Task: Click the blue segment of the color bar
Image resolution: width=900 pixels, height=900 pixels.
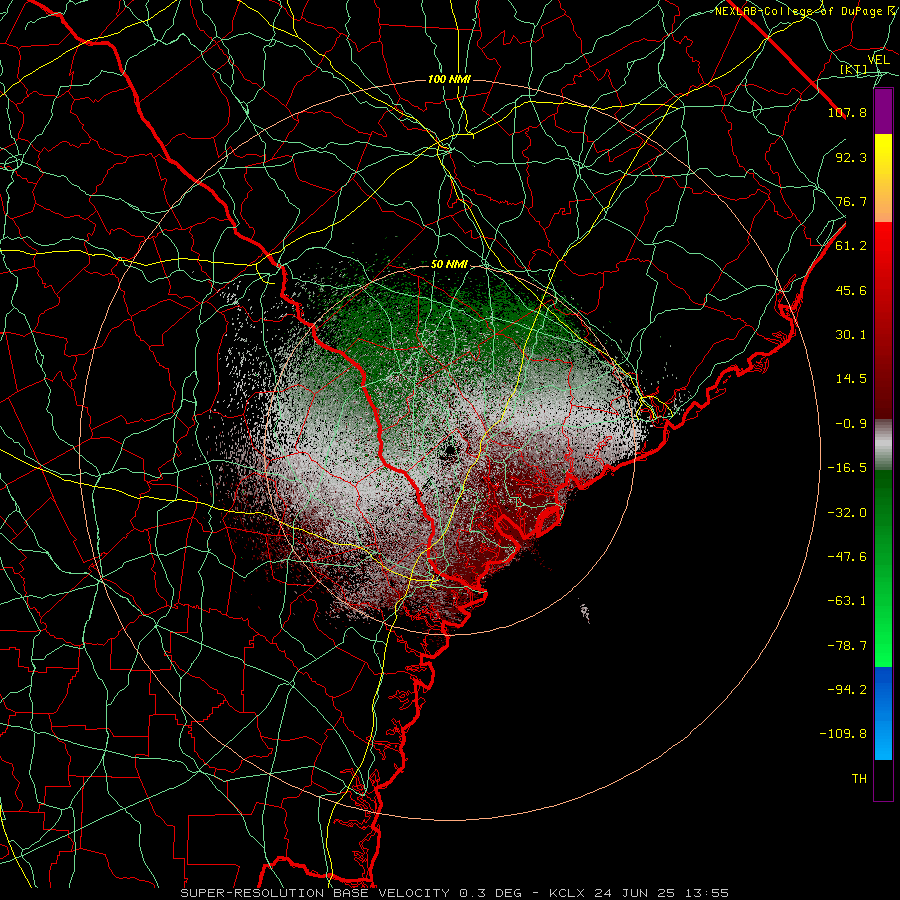Action: tap(883, 713)
